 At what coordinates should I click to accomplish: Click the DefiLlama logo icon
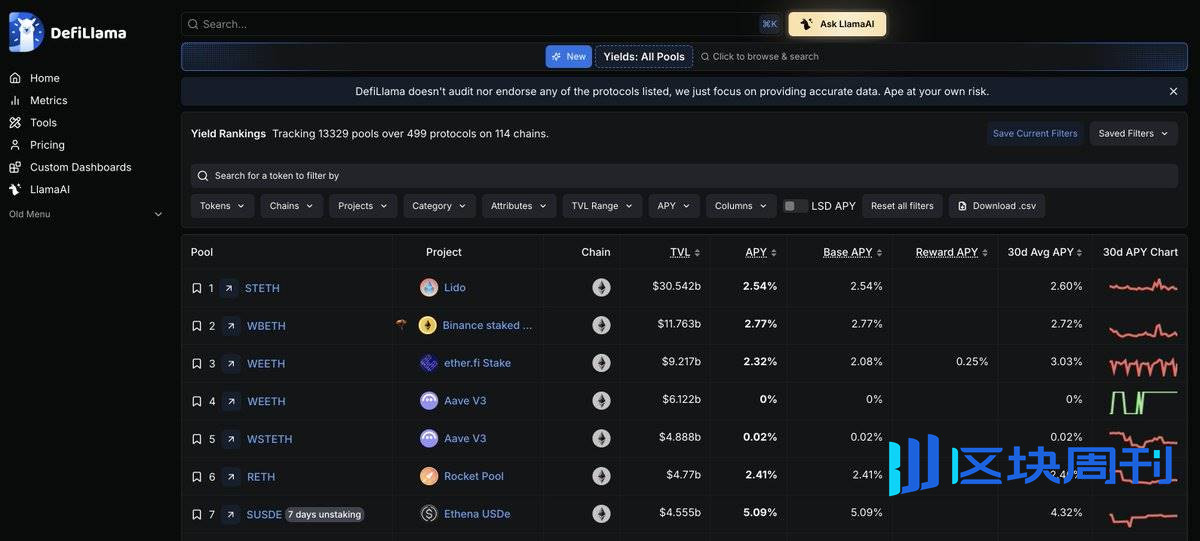tap(25, 32)
